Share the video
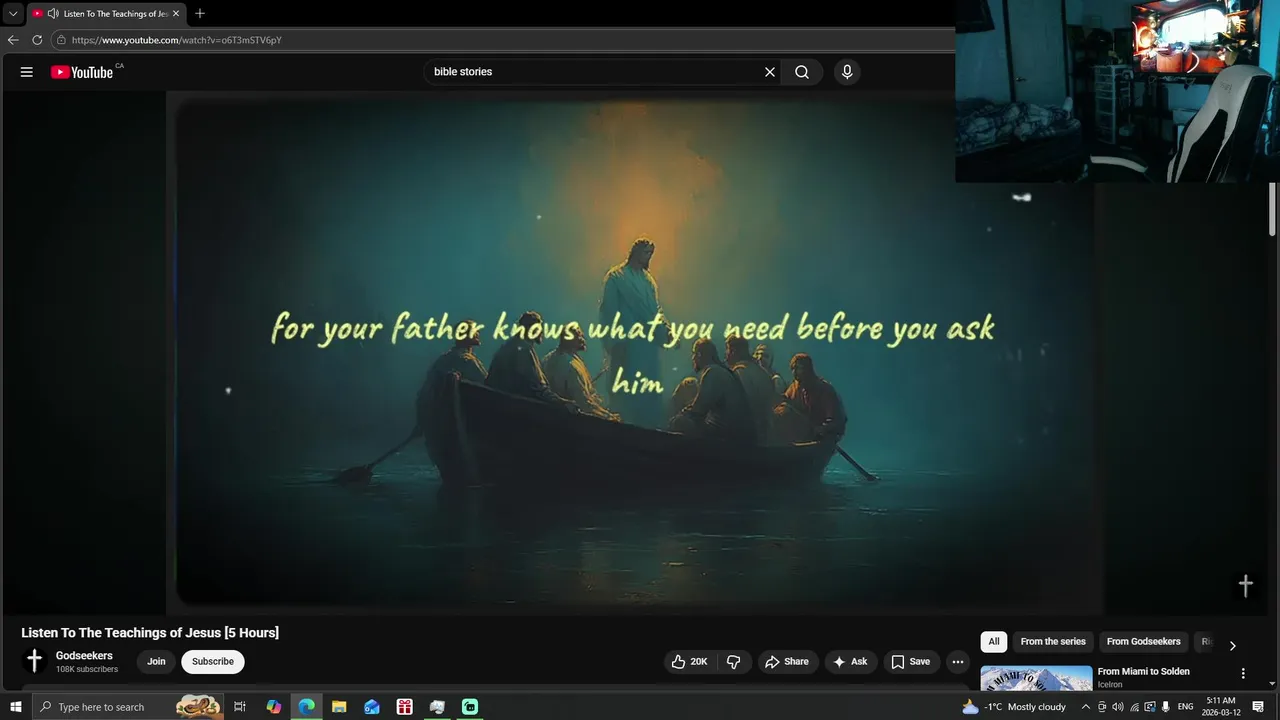Screen dimensions: 1280x720 tap(787, 662)
